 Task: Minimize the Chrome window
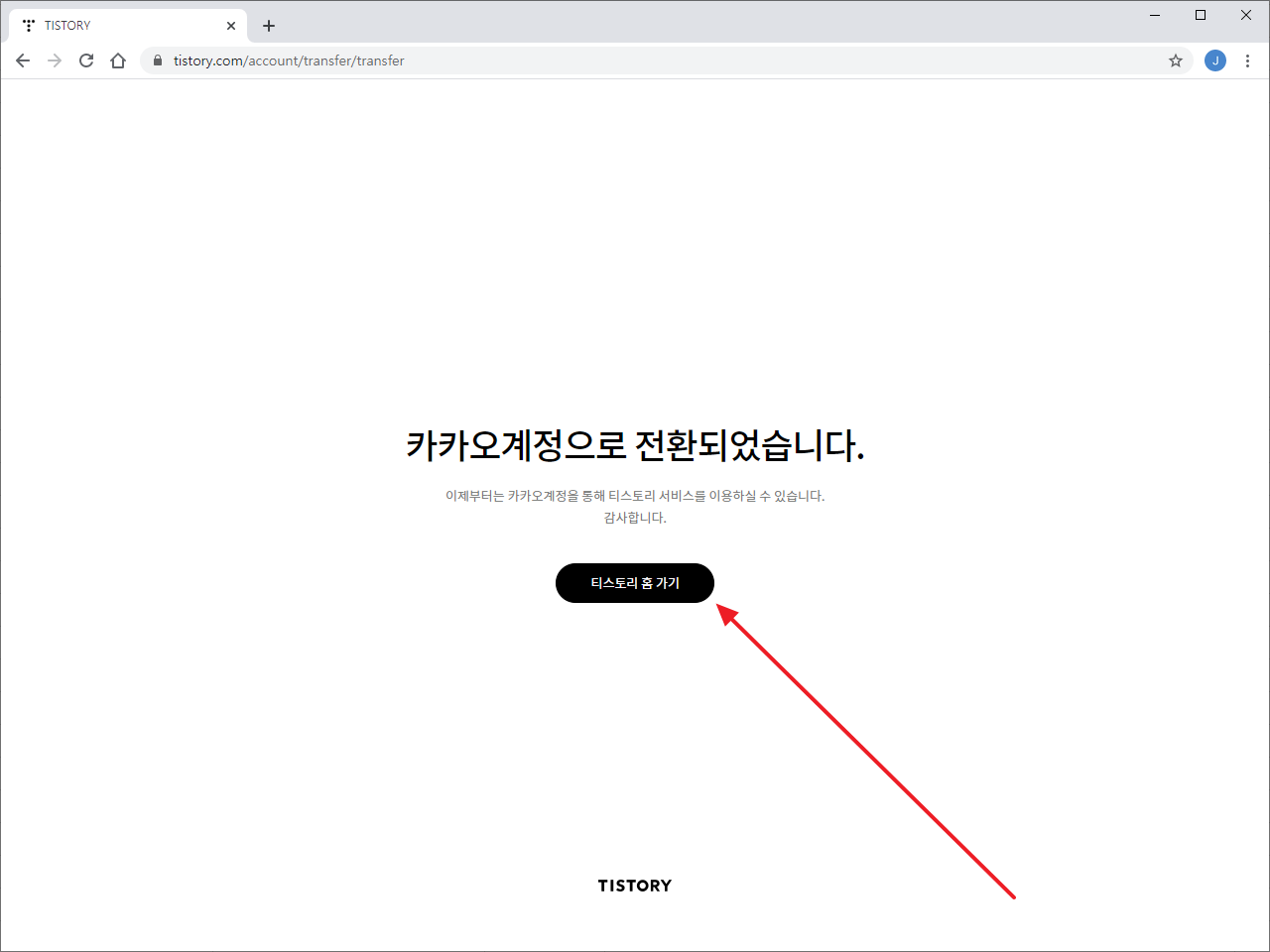click(1155, 15)
